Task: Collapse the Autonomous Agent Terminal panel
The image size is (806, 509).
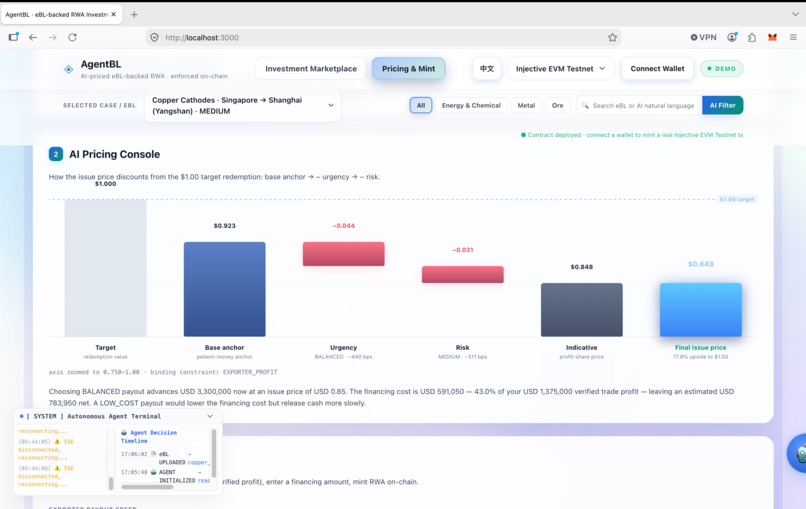Action: tap(210, 416)
